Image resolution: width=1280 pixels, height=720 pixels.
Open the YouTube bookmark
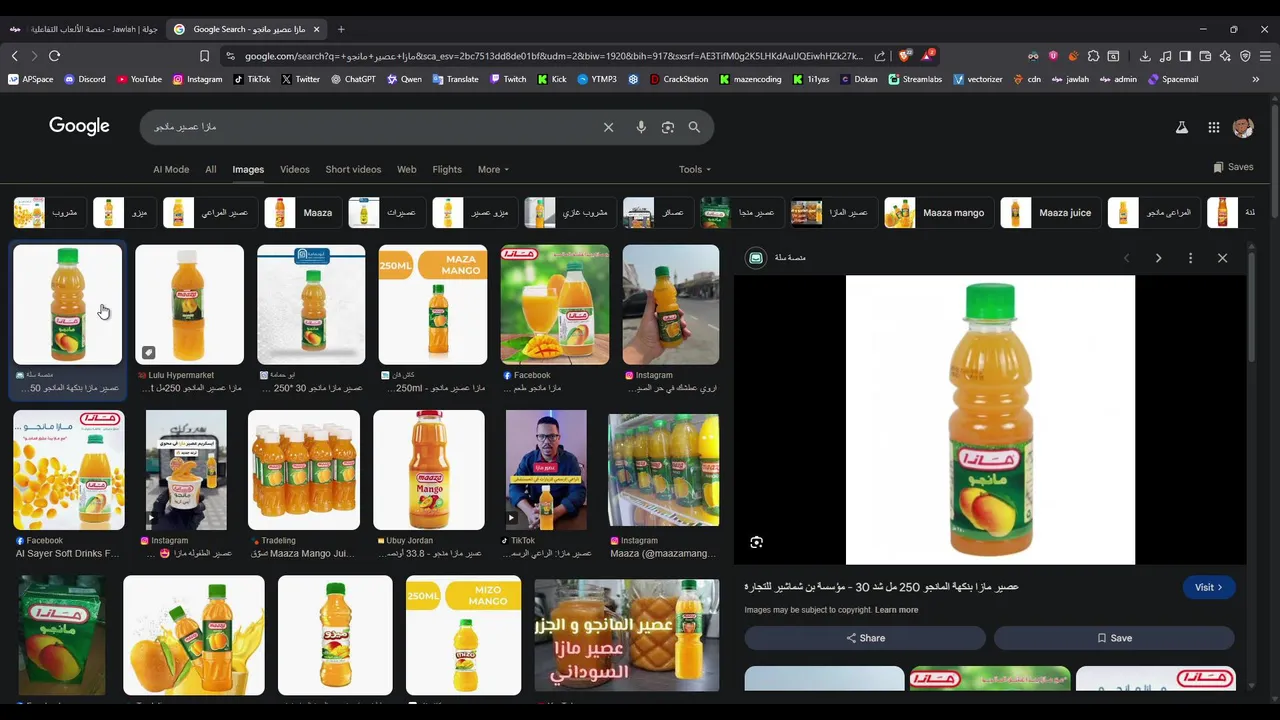tap(139, 79)
